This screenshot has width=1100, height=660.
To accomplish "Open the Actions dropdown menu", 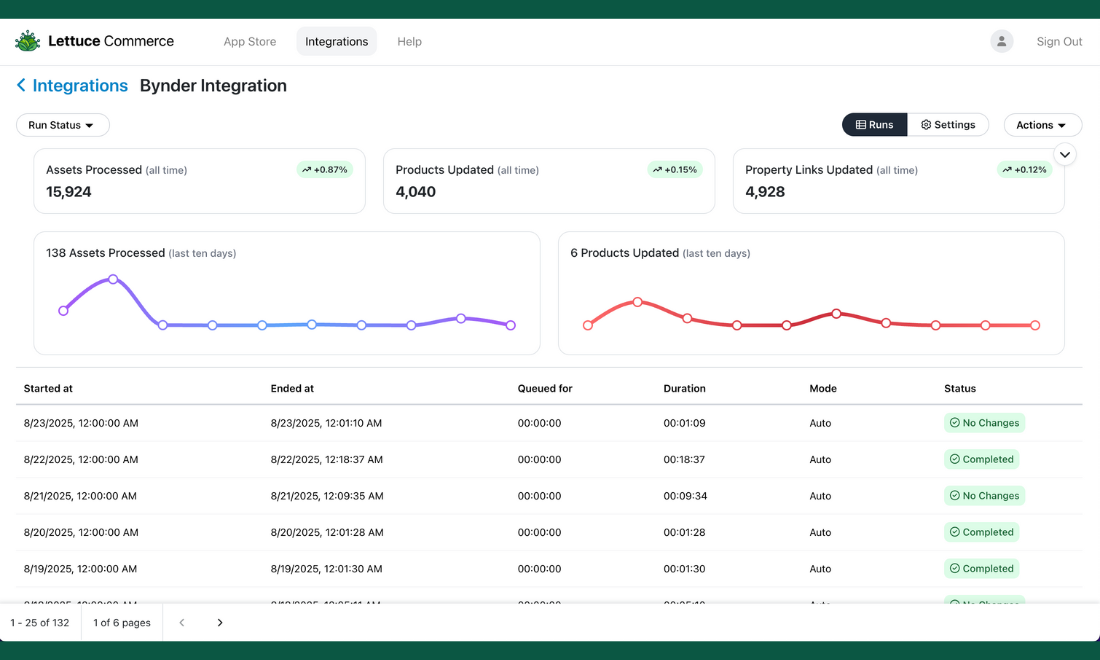I will tap(1042, 125).
